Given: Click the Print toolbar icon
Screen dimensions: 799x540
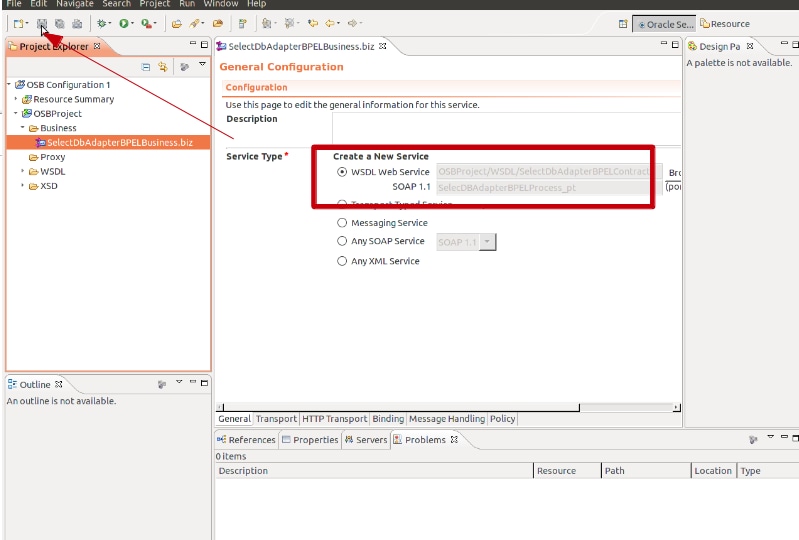Looking at the screenshot, I should point(77,23).
